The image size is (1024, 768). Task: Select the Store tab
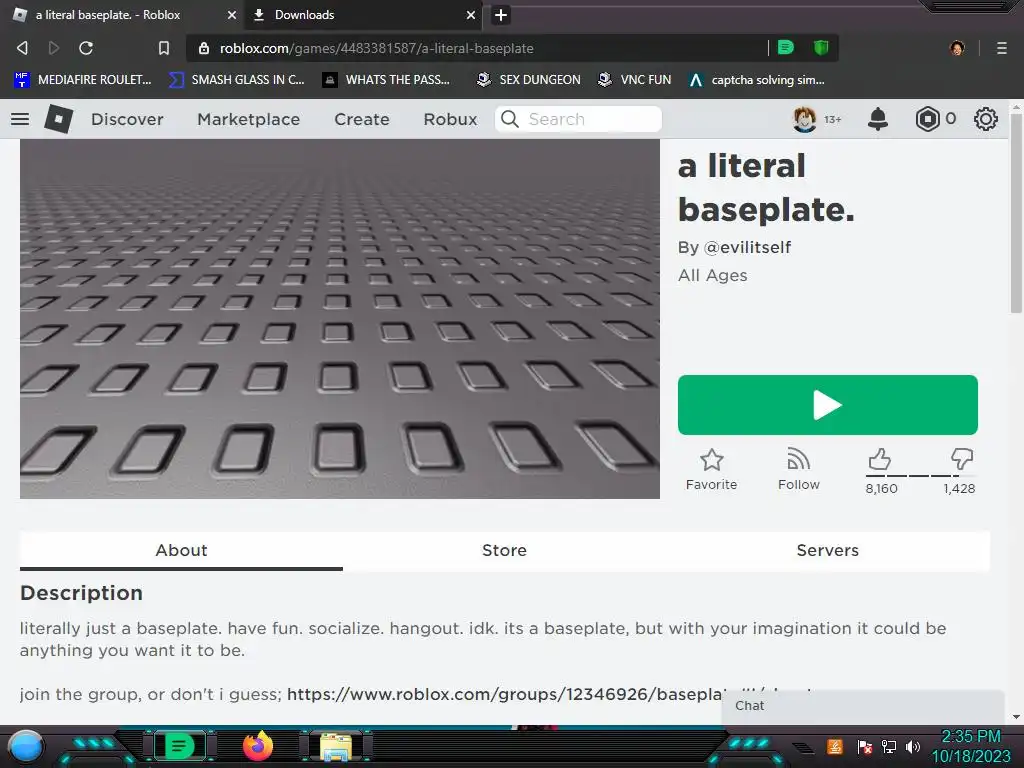[x=504, y=551]
